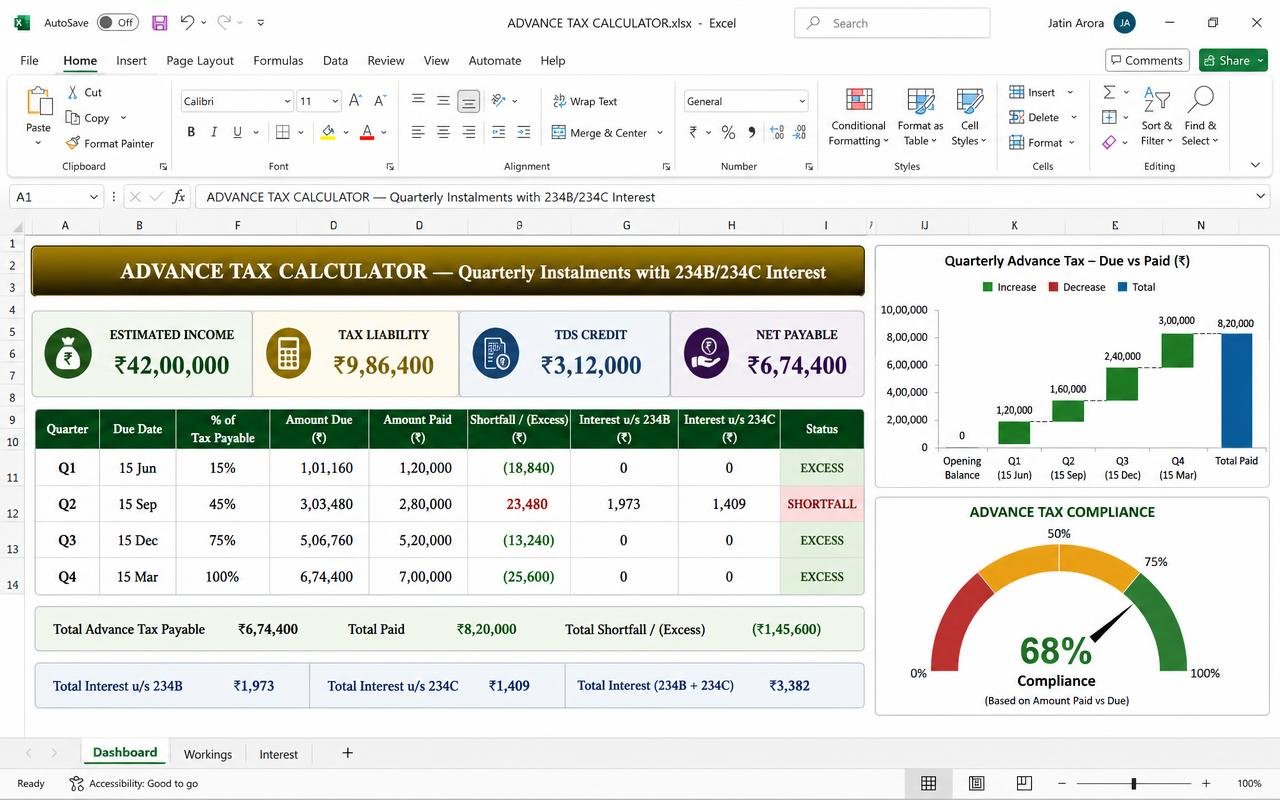
Task: Switch to the Formulas ribbon tab
Action: (278, 60)
